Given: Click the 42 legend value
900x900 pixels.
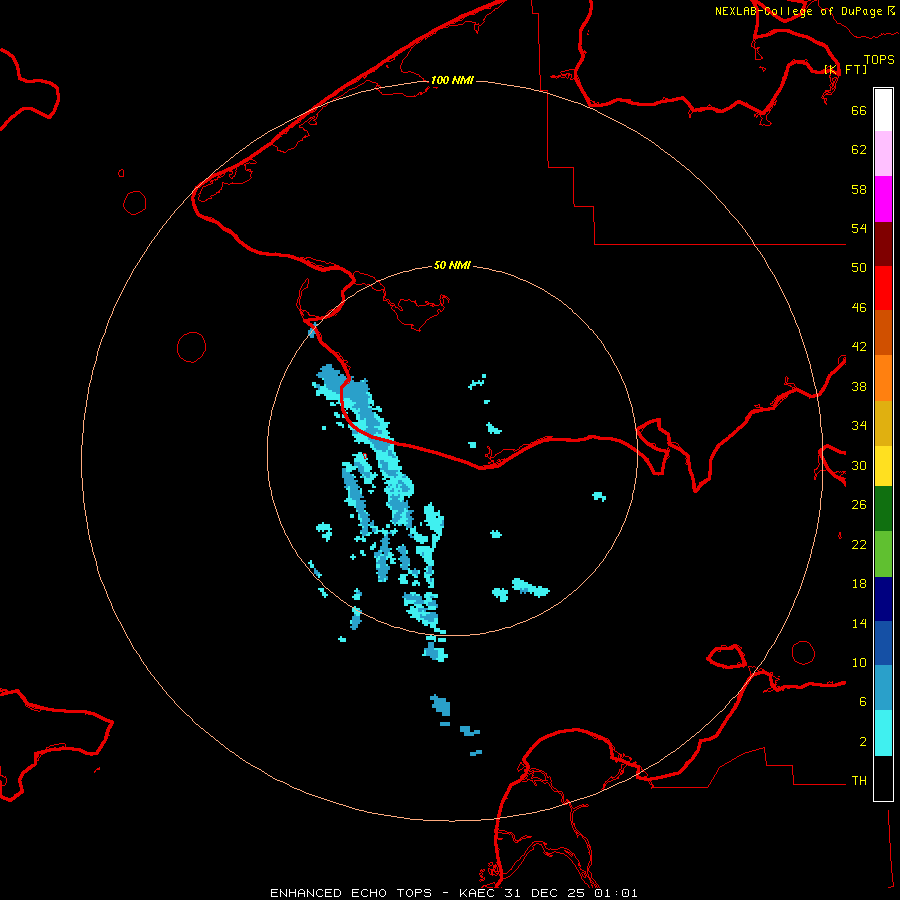Looking at the screenshot, I should [x=859, y=347].
